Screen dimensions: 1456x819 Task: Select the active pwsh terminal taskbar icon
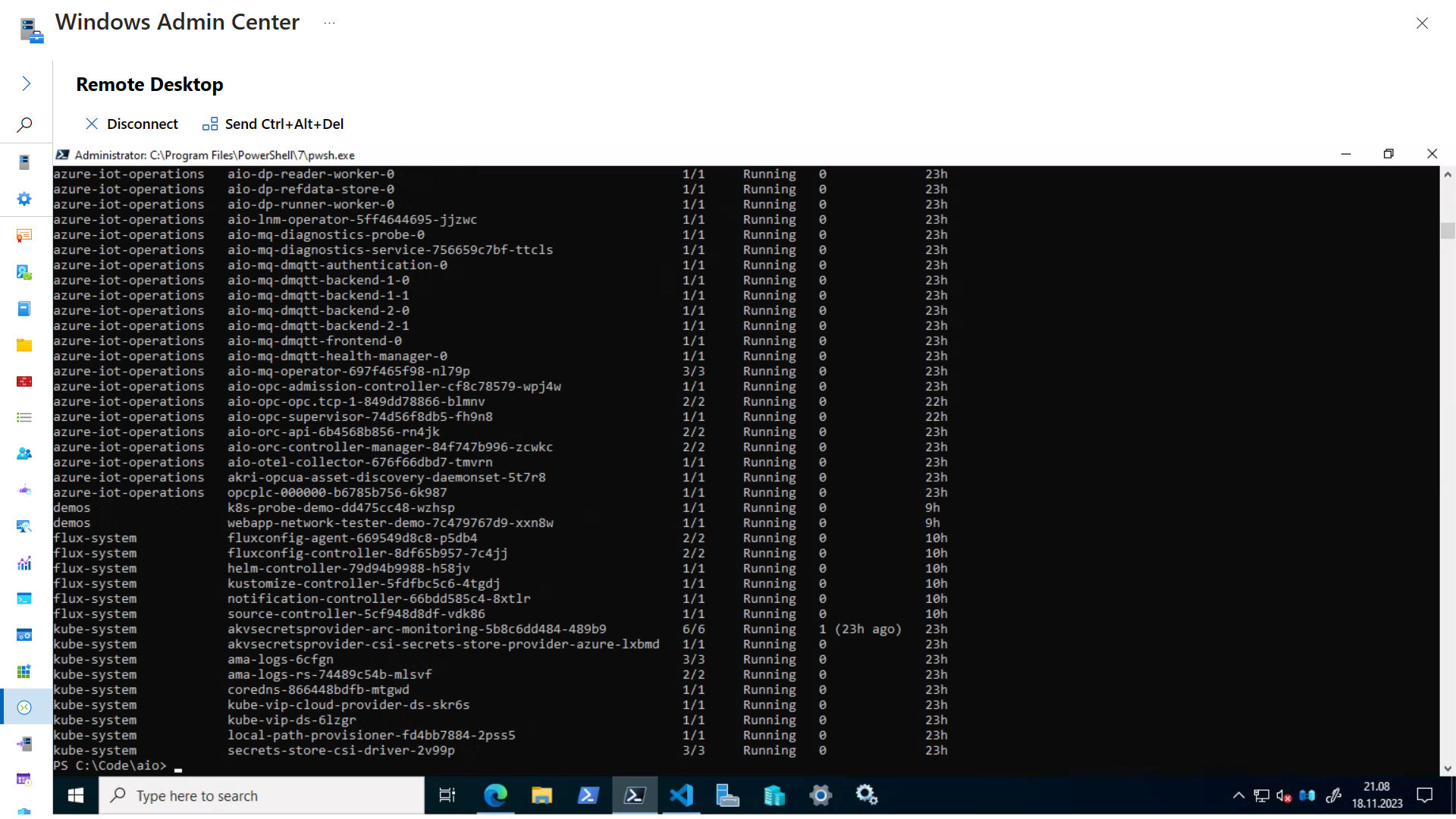point(635,795)
